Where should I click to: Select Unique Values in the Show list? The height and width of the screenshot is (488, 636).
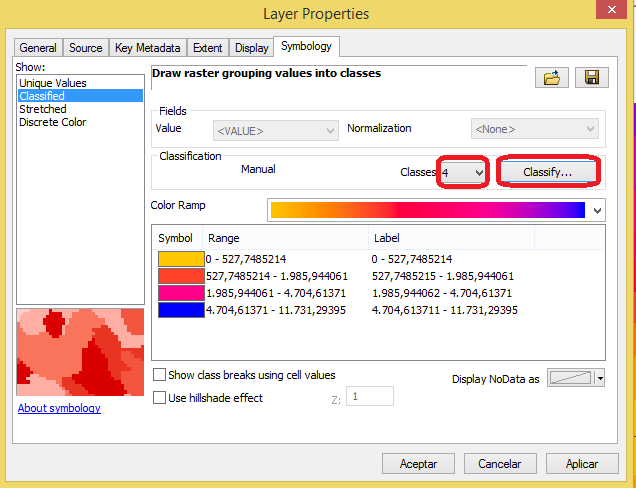pos(52,83)
